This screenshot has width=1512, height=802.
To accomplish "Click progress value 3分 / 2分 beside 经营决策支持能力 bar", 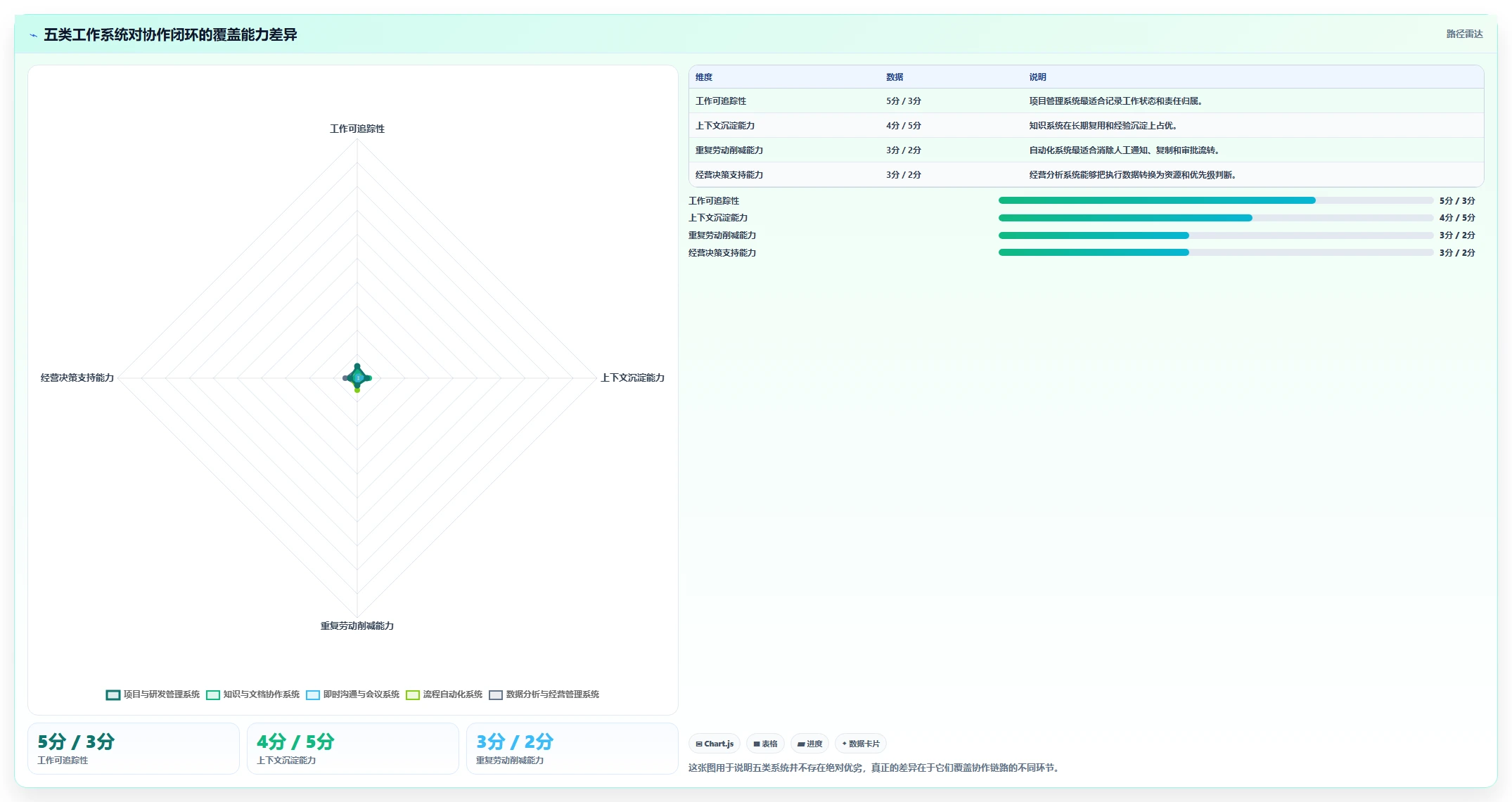I will [x=1457, y=253].
